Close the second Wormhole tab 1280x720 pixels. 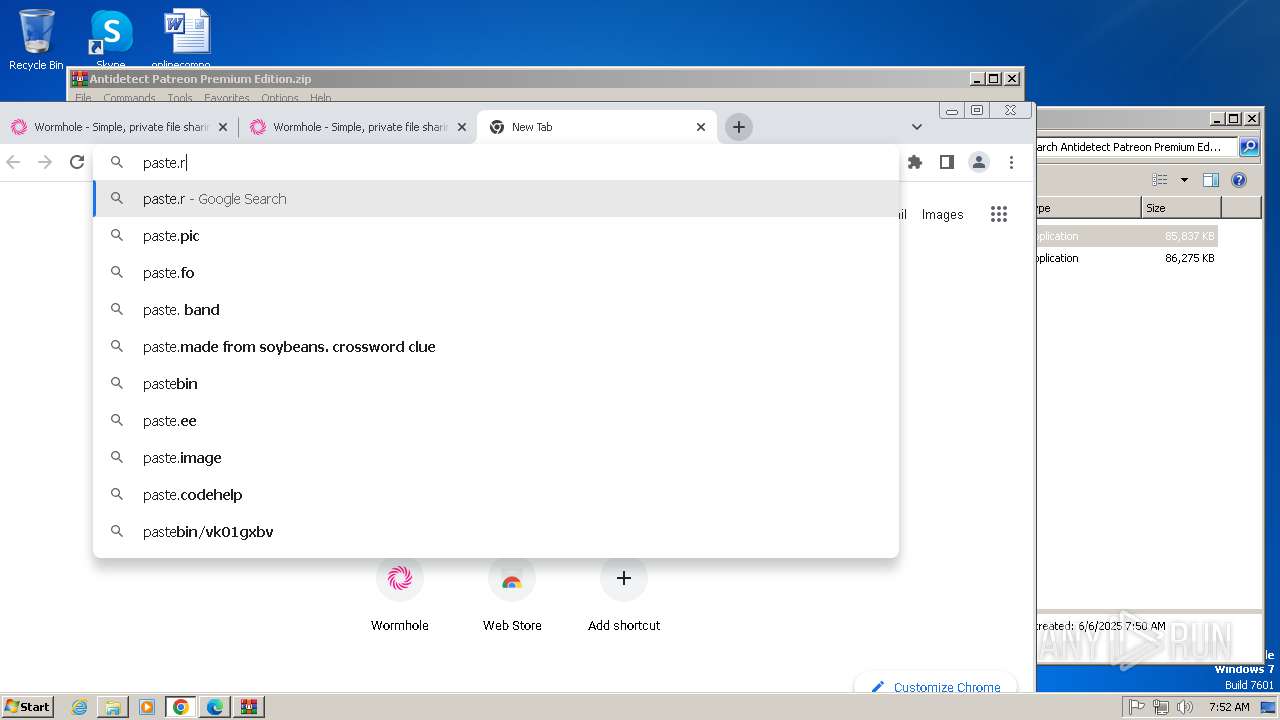462,127
